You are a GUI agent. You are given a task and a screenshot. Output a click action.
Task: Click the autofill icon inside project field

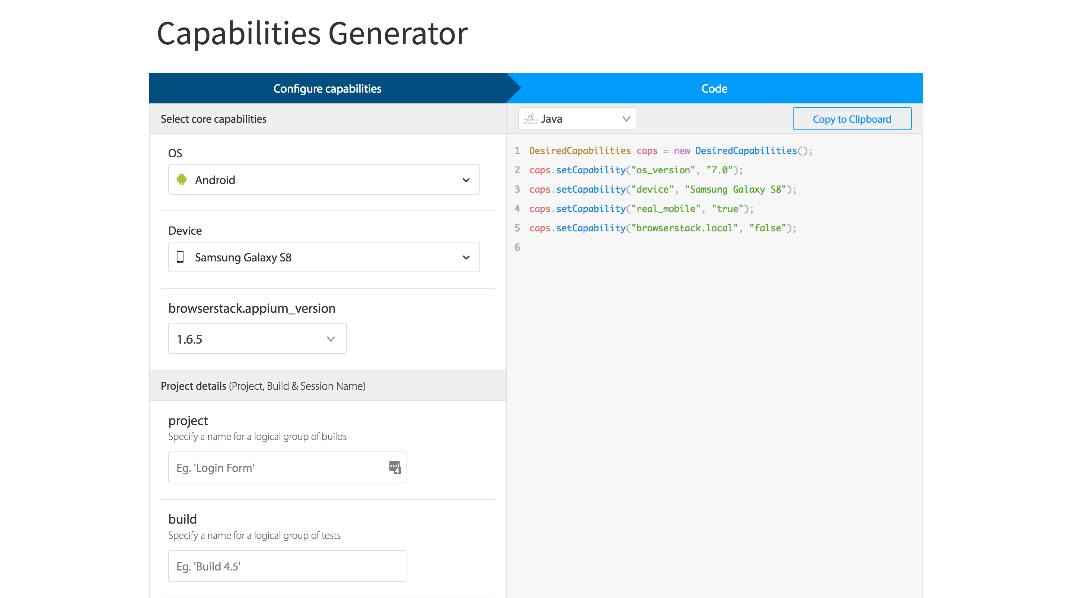394,468
